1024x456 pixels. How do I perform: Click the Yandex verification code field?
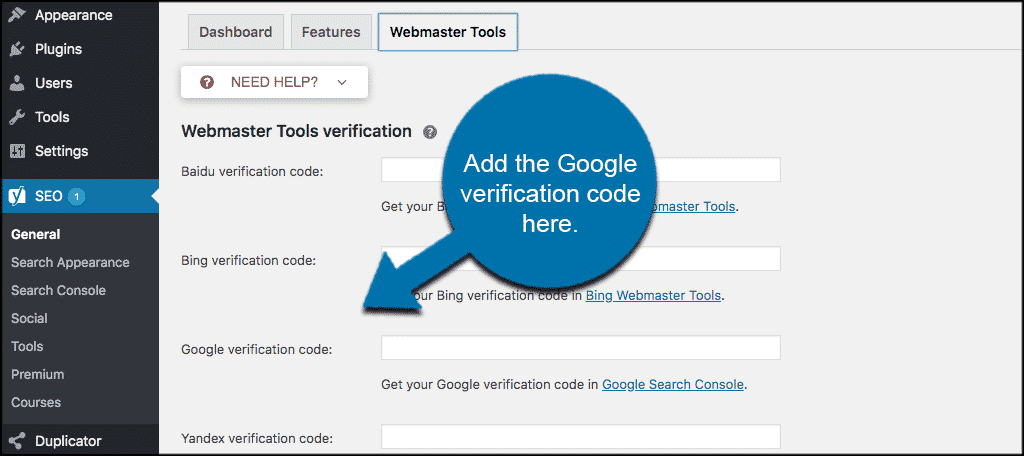pyautogui.click(x=580, y=437)
